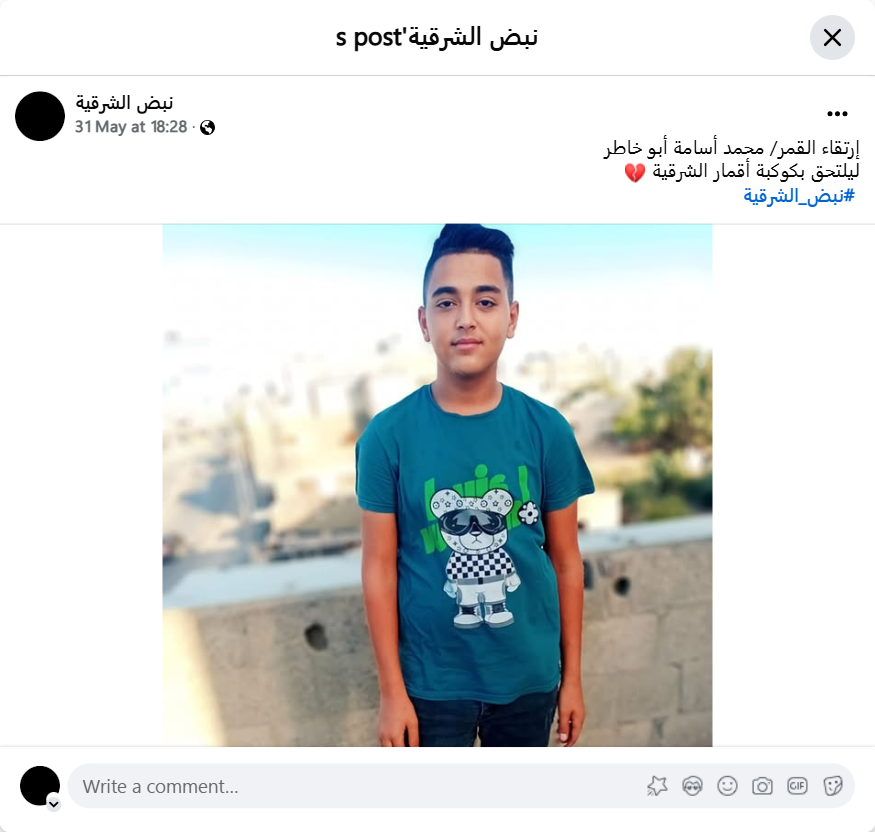Click the broken heart emoji in the post text
The image size is (875, 832).
634,172
